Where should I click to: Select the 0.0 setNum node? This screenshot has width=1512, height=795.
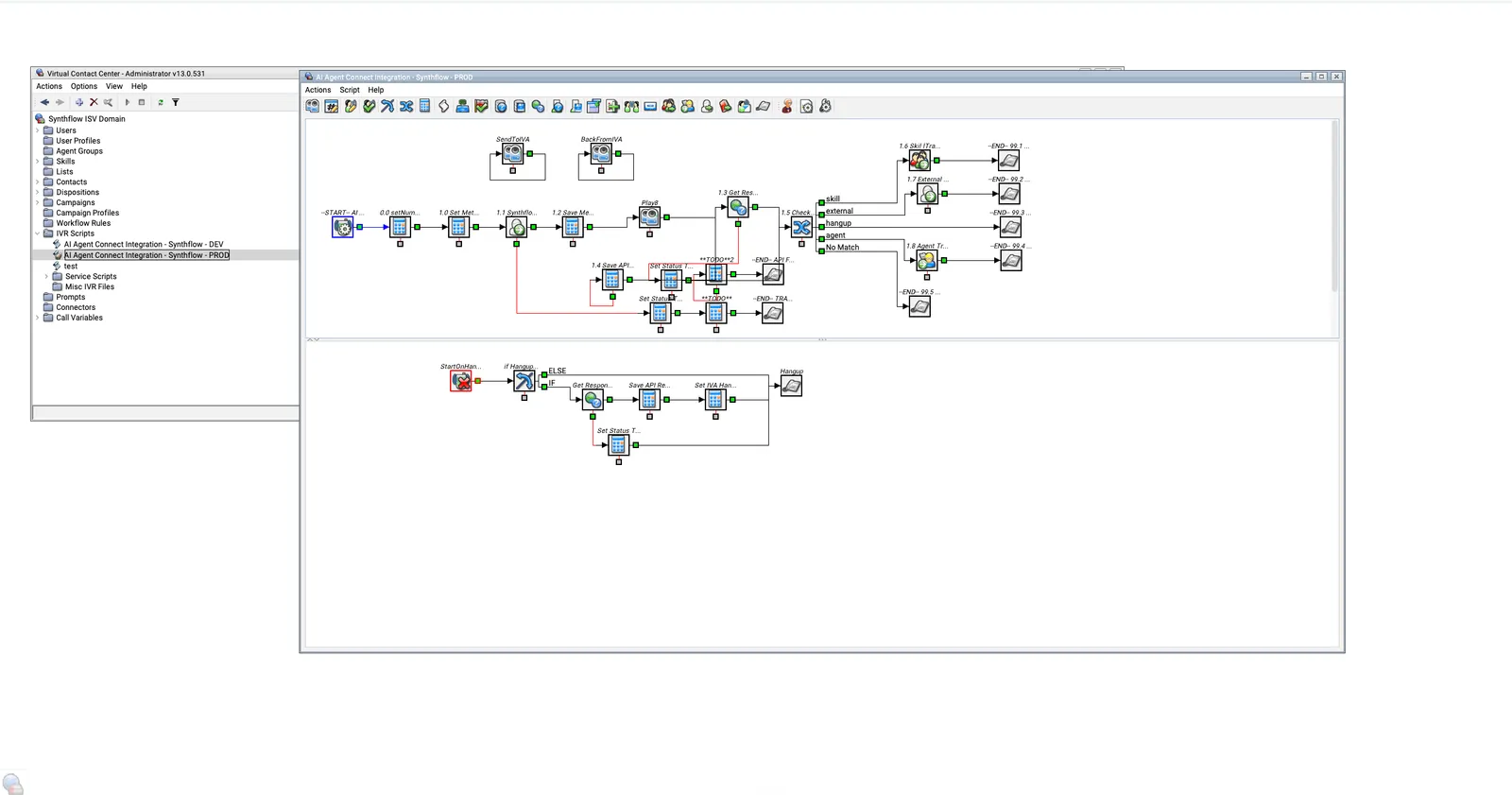click(x=400, y=227)
